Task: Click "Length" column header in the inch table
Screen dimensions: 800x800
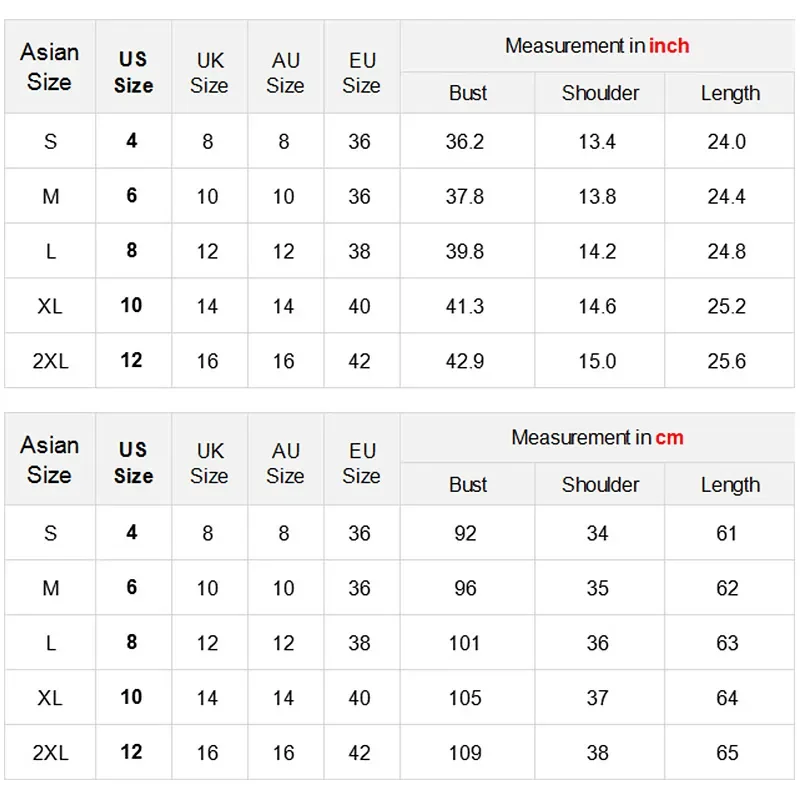Action: [730, 94]
